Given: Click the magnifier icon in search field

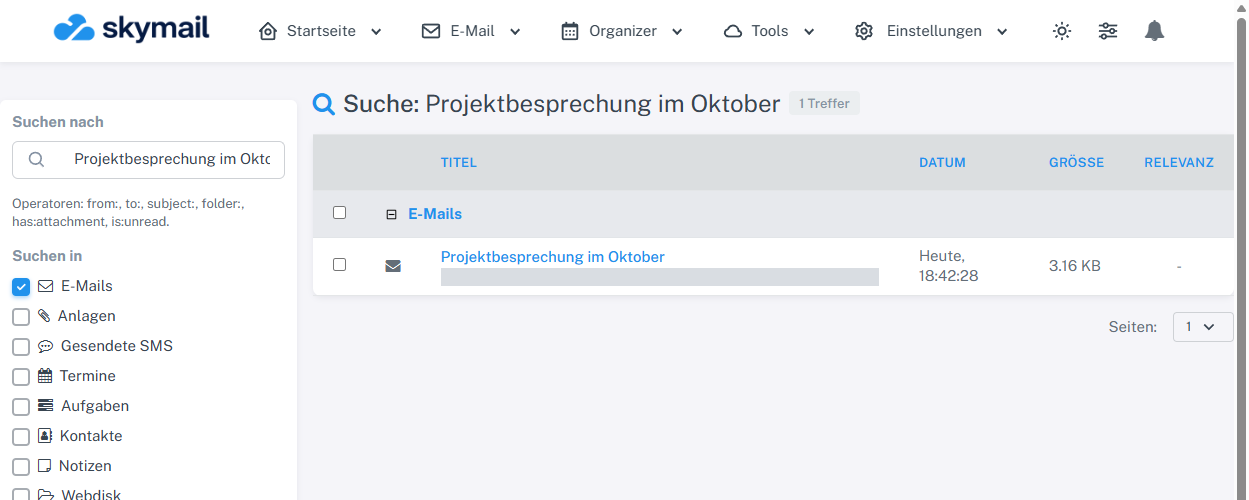Looking at the screenshot, I should (x=37, y=160).
